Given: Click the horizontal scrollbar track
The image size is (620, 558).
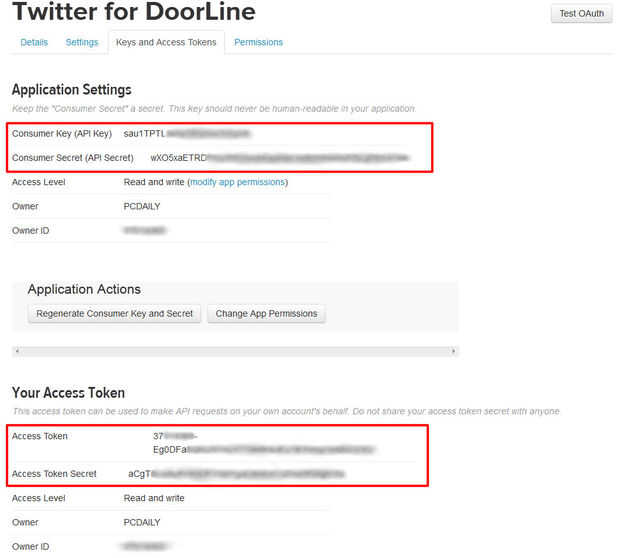Looking at the screenshot, I should (235, 351).
